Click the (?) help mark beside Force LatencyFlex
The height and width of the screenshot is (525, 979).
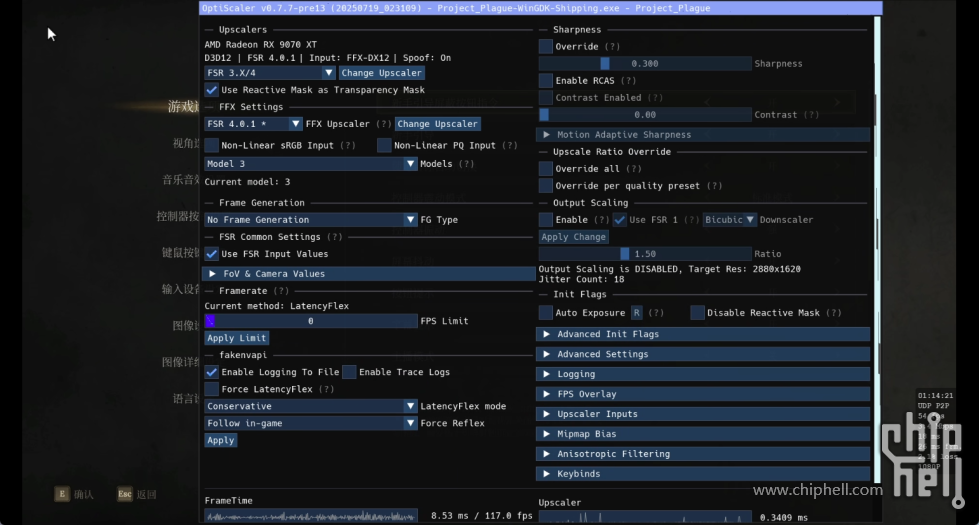click(327, 390)
